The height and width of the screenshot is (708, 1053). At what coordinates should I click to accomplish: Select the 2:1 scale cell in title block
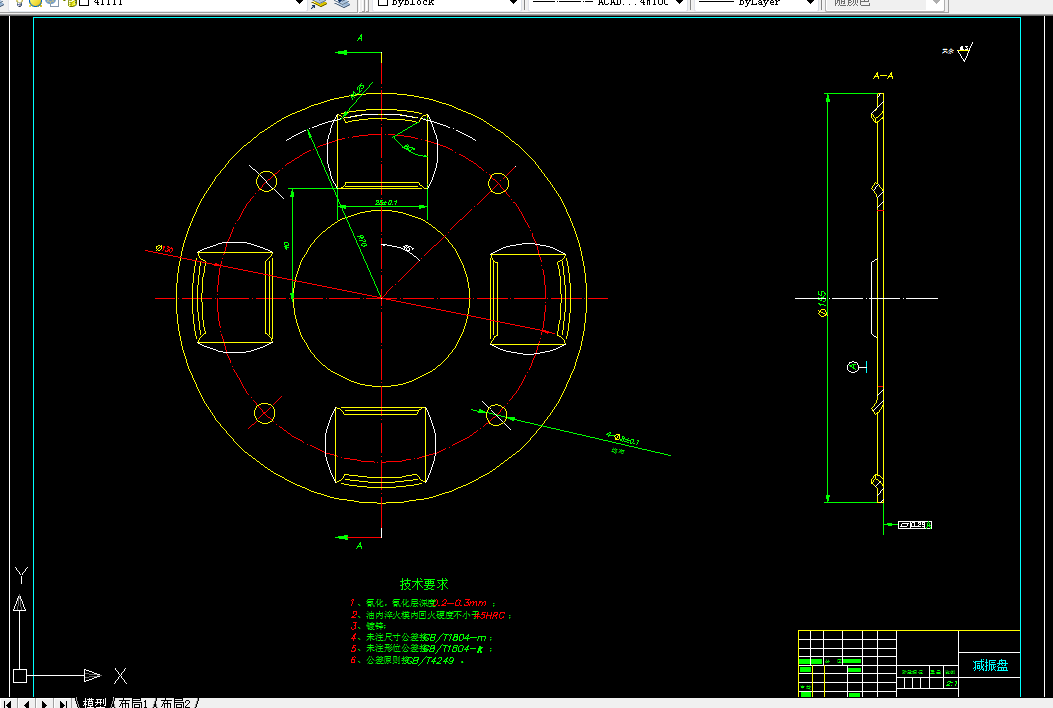951,683
